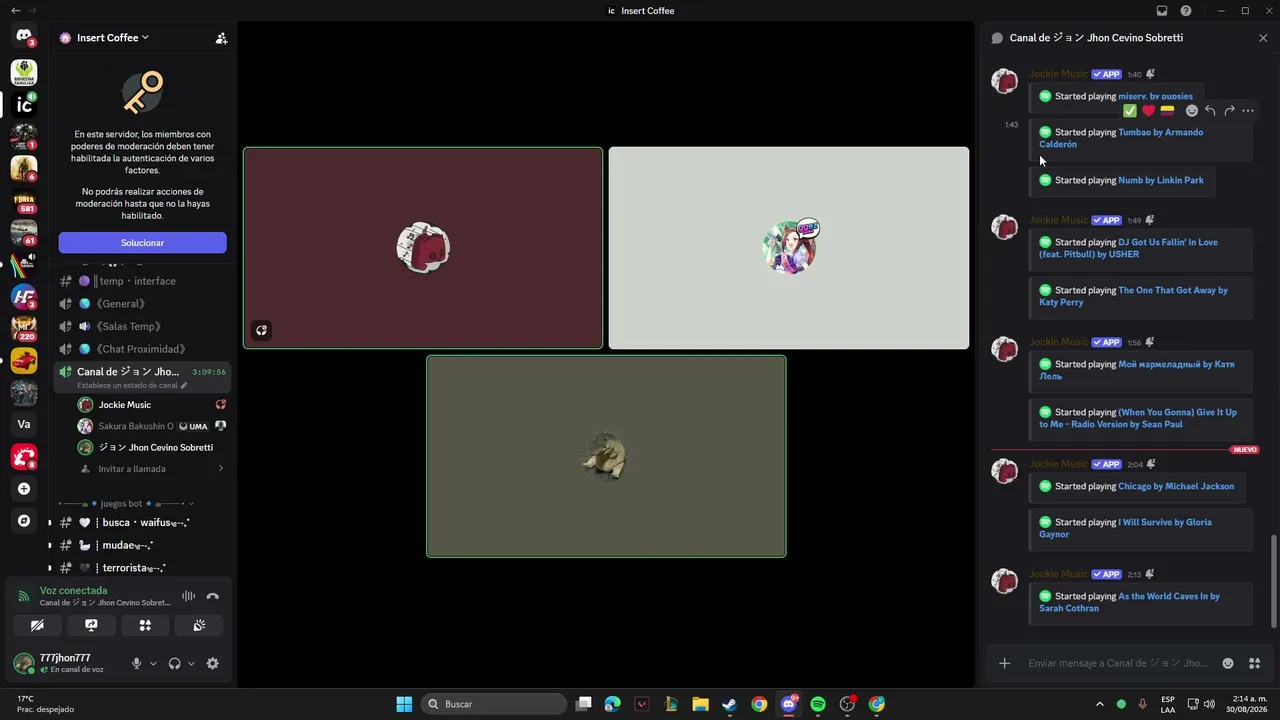Open the discover servers compass icon

[24, 521]
